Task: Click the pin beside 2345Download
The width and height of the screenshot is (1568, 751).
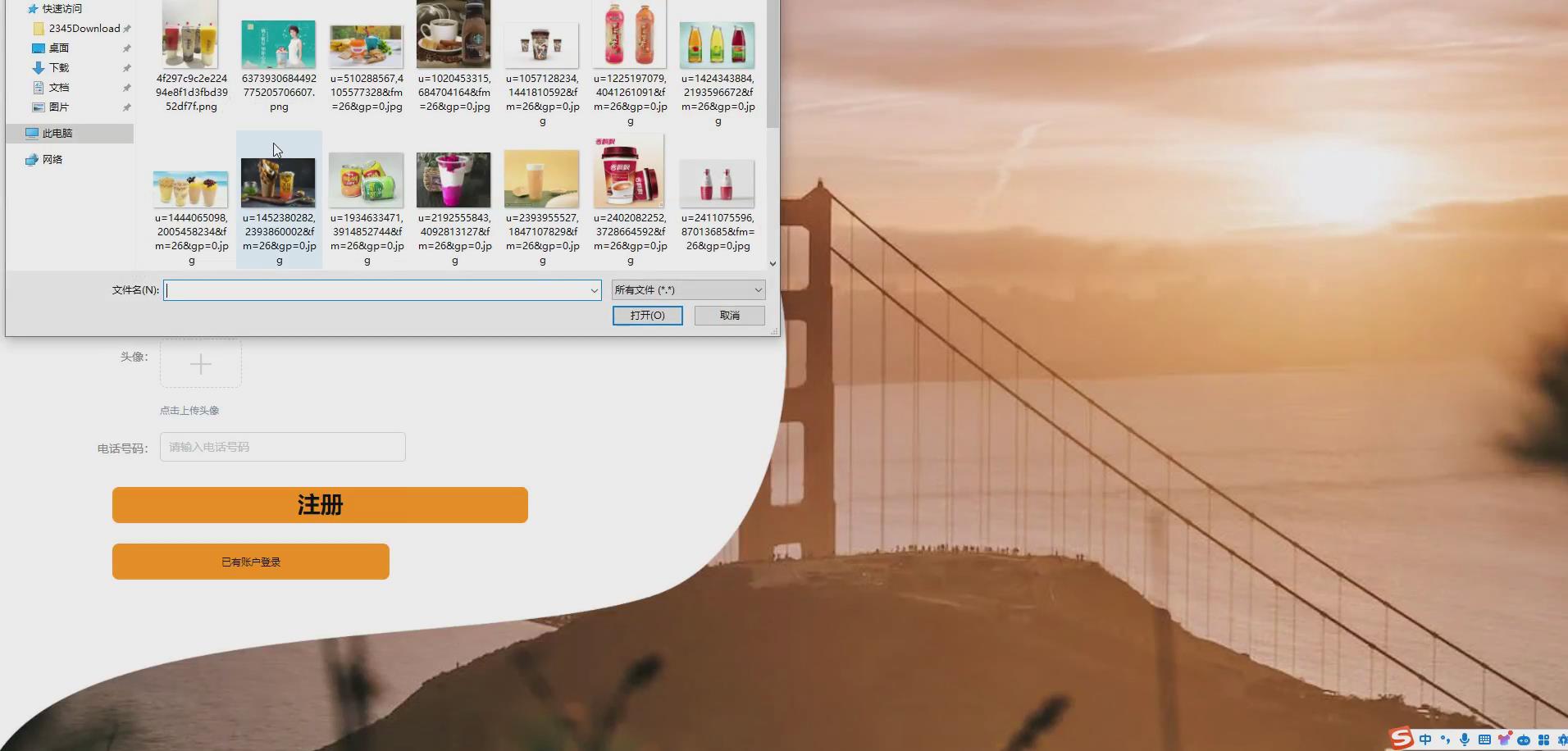Action: pyautogui.click(x=127, y=29)
